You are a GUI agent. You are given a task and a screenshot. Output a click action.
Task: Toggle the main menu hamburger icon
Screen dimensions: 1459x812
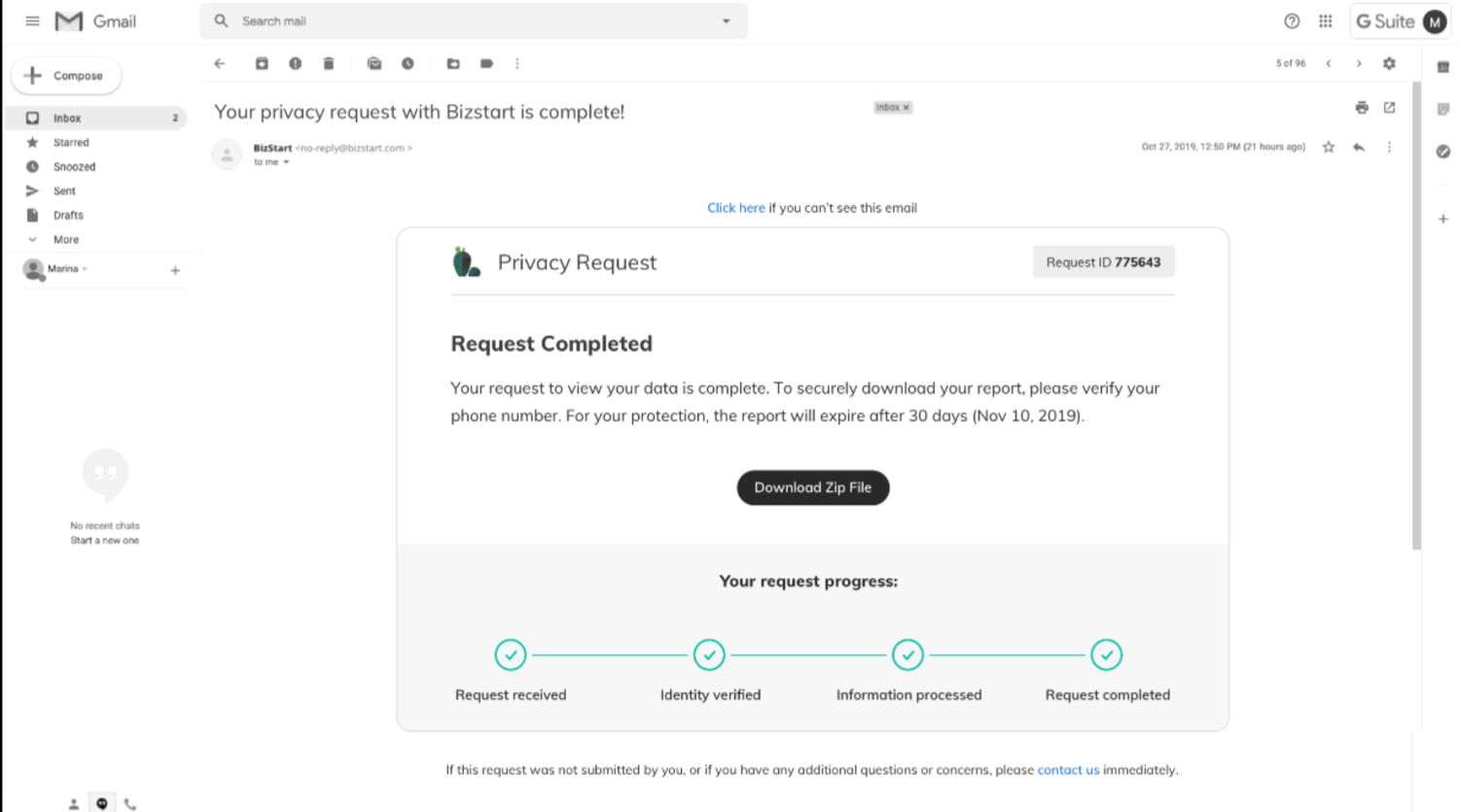coord(32,20)
